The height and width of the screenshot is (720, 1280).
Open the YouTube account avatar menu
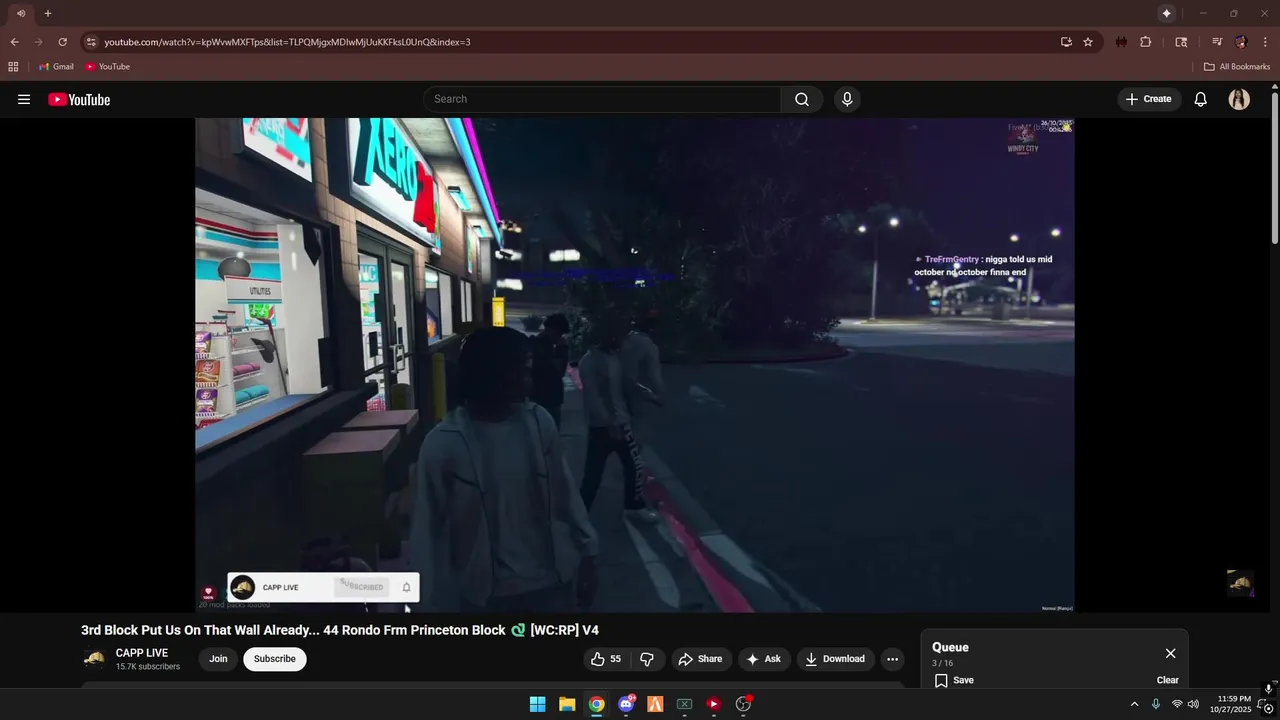pyautogui.click(x=1239, y=99)
